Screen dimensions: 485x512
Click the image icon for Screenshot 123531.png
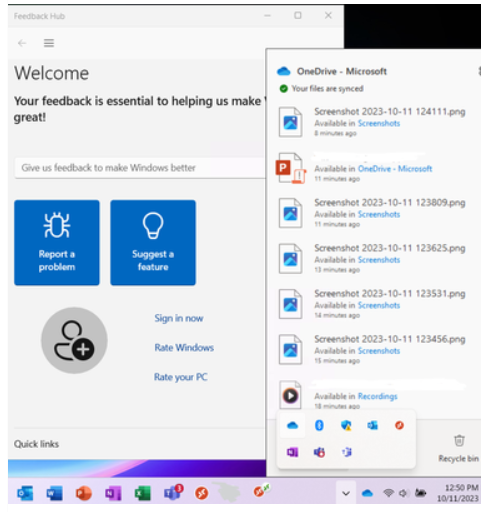click(x=291, y=304)
